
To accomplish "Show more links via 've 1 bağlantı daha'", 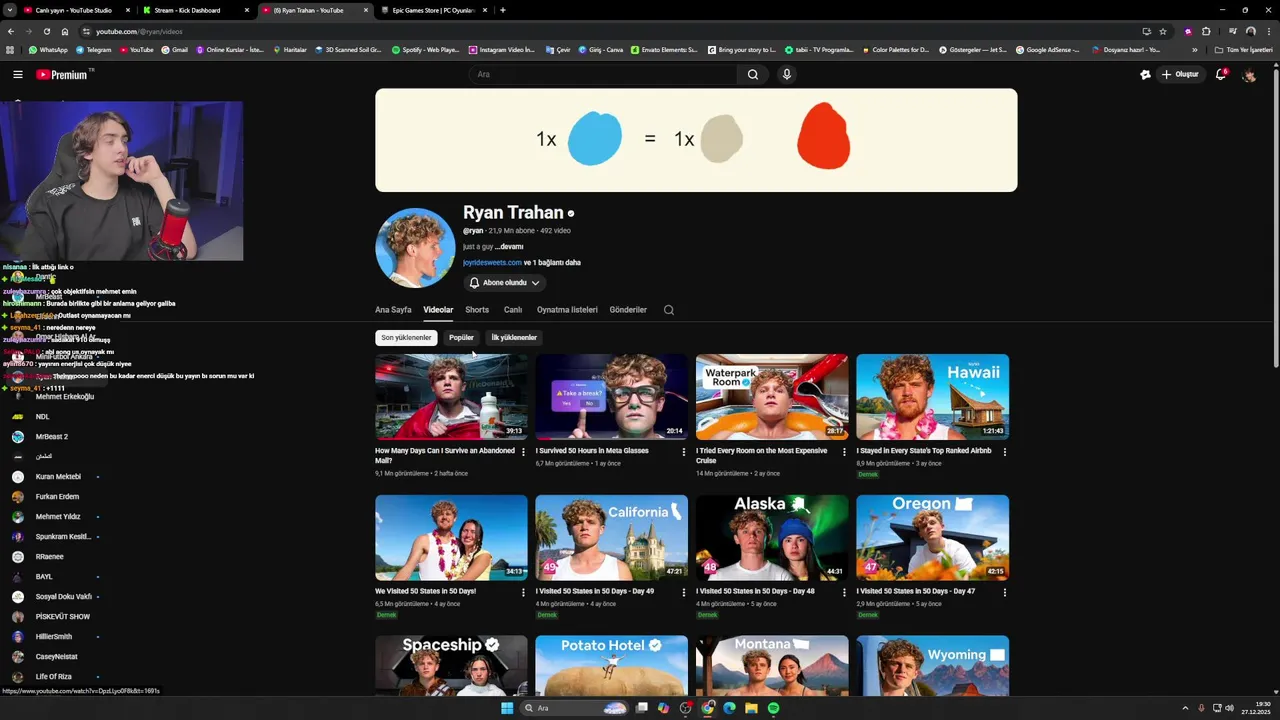I will pos(553,262).
